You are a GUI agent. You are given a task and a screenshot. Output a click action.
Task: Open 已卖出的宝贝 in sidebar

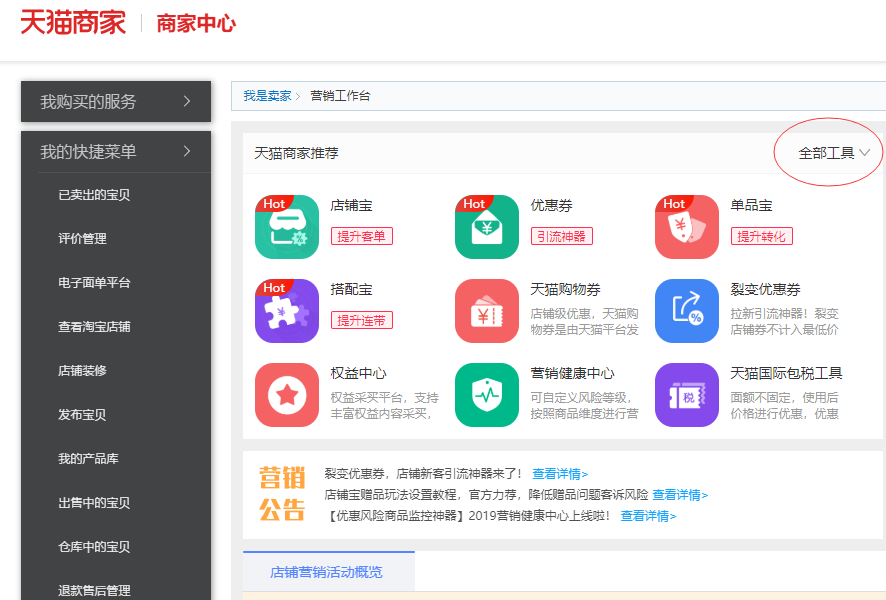point(94,195)
